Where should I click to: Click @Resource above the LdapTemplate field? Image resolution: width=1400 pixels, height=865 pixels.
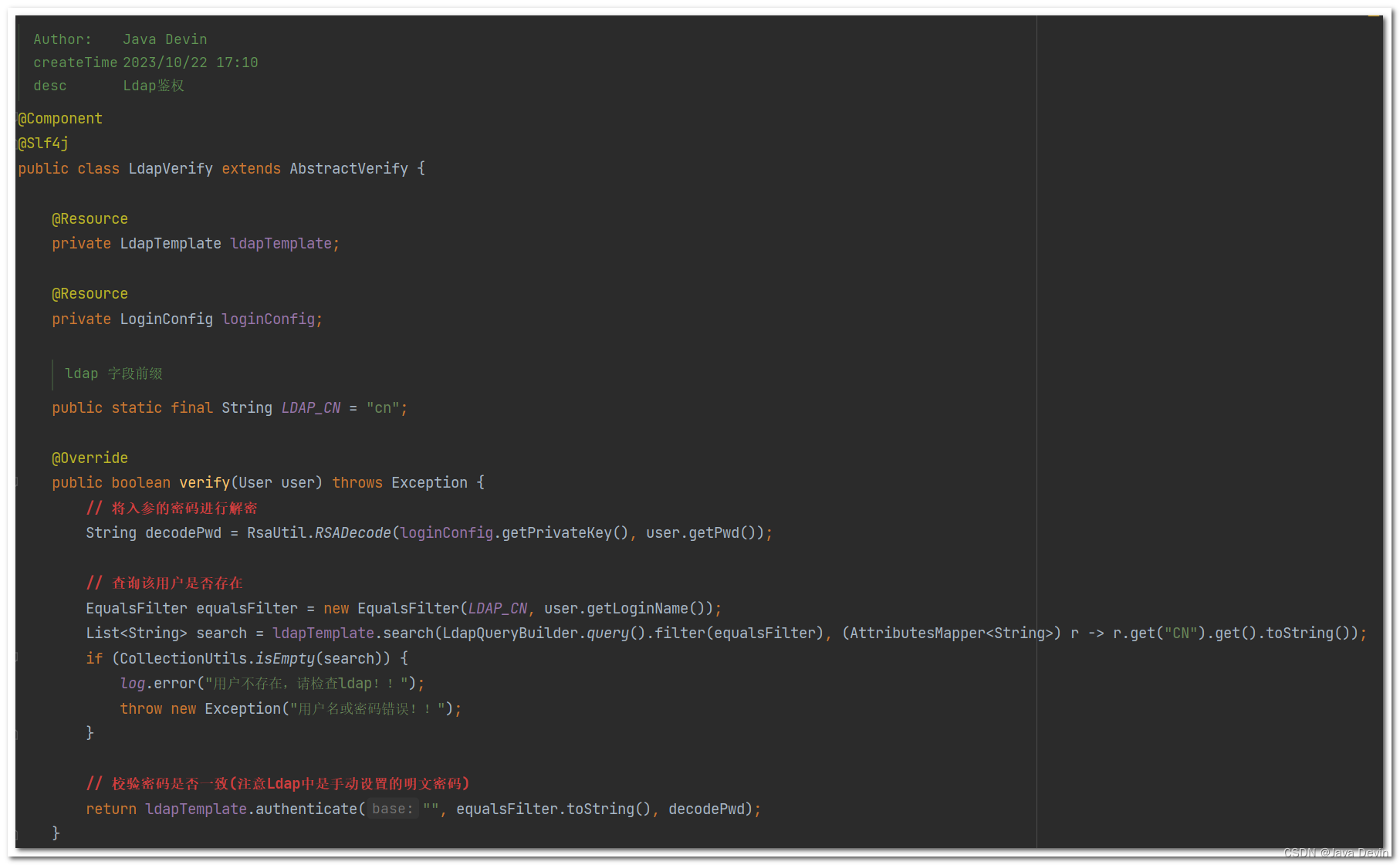[90, 218]
